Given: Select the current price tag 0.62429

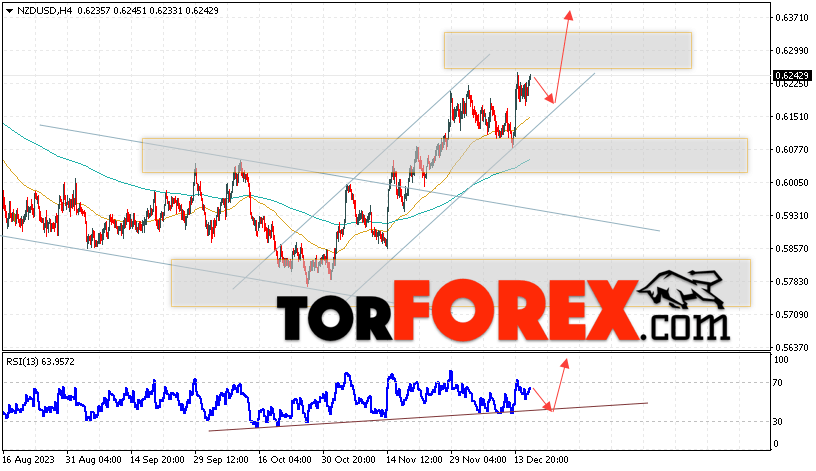Looking at the screenshot, I should point(792,75).
